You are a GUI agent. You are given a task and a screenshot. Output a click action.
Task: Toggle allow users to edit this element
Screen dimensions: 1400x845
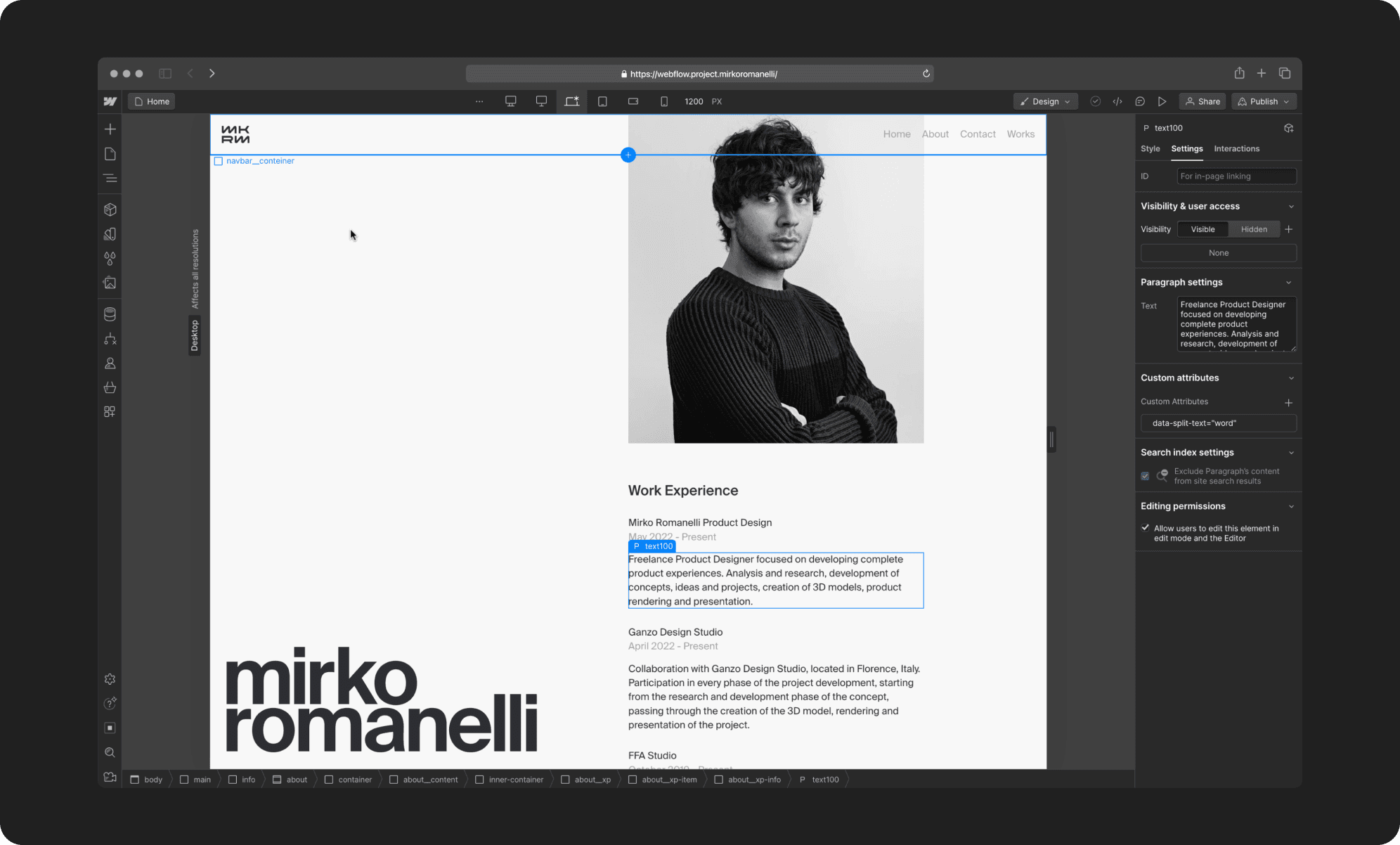click(x=1145, y=528)
